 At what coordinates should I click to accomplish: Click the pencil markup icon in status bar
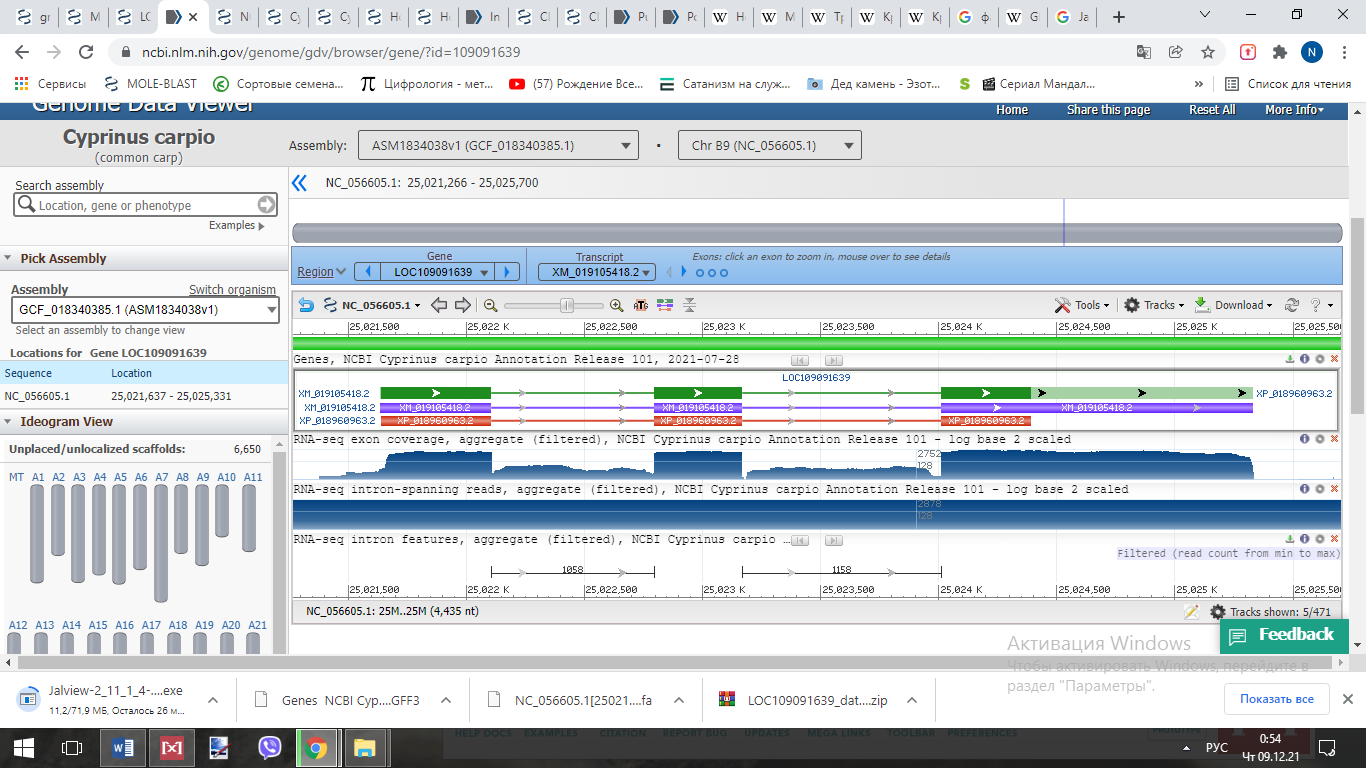1191,612
